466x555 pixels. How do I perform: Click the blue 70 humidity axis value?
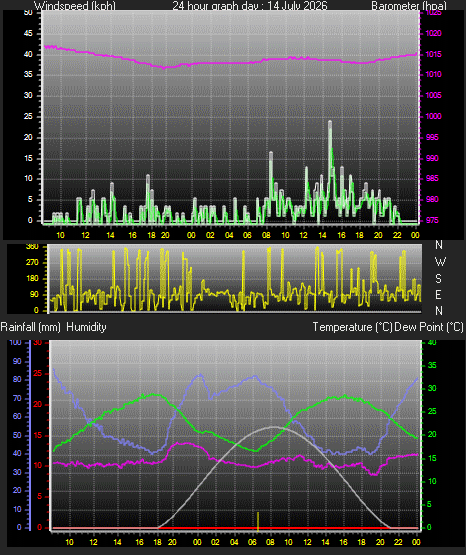17,398
